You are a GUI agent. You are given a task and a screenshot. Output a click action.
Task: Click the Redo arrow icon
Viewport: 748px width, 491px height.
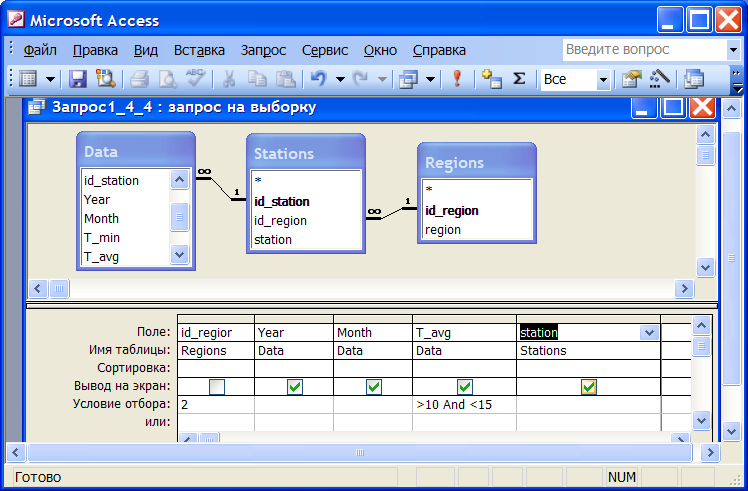[361, 79]
